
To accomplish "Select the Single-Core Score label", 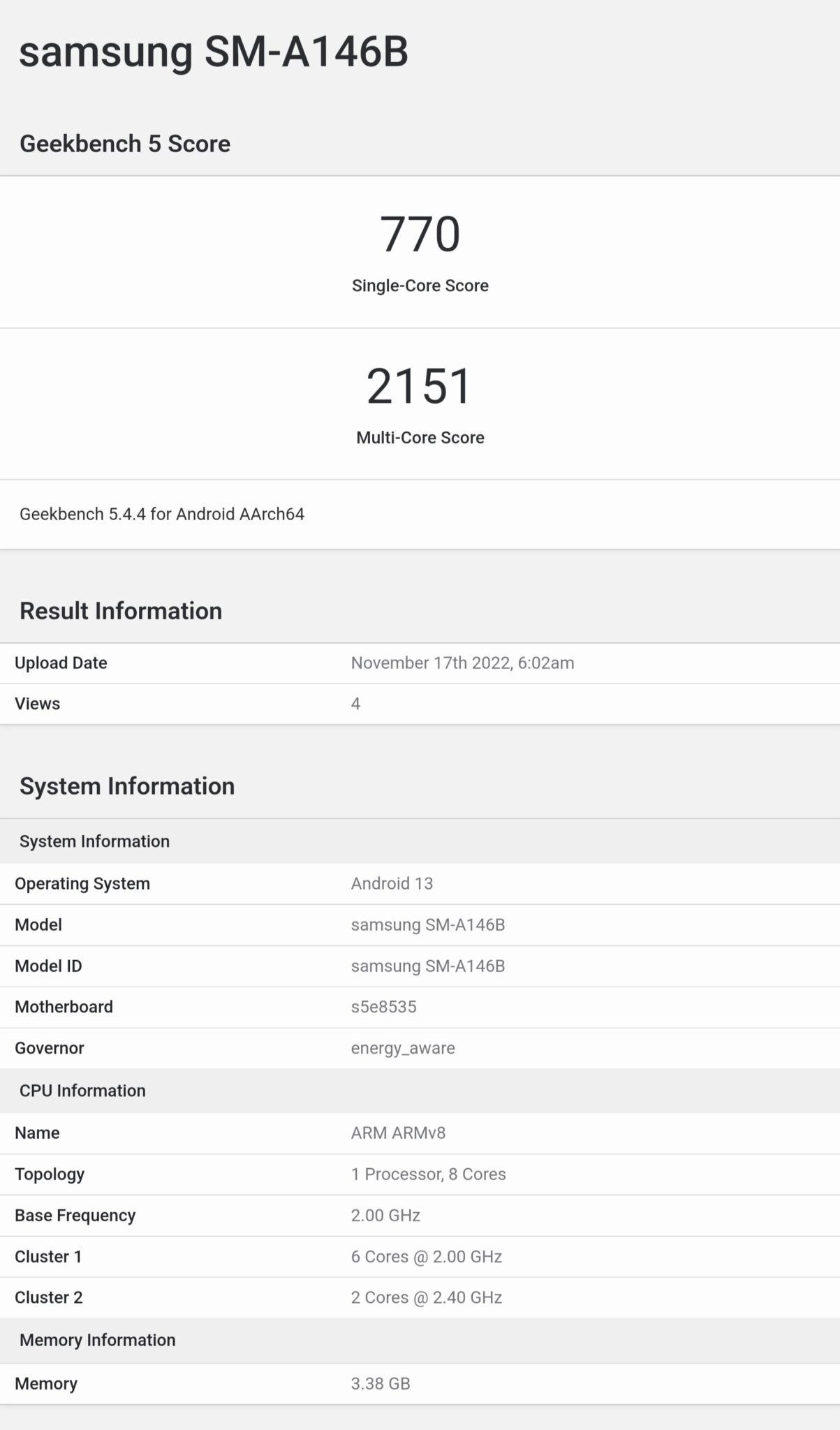I will tap(420, 286).
